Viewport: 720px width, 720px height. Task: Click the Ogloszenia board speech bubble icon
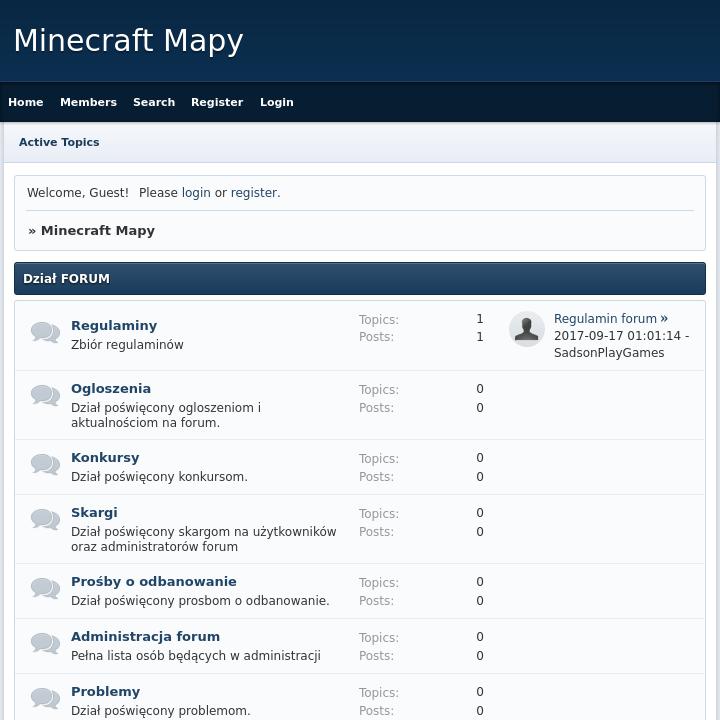click(45, 396)
